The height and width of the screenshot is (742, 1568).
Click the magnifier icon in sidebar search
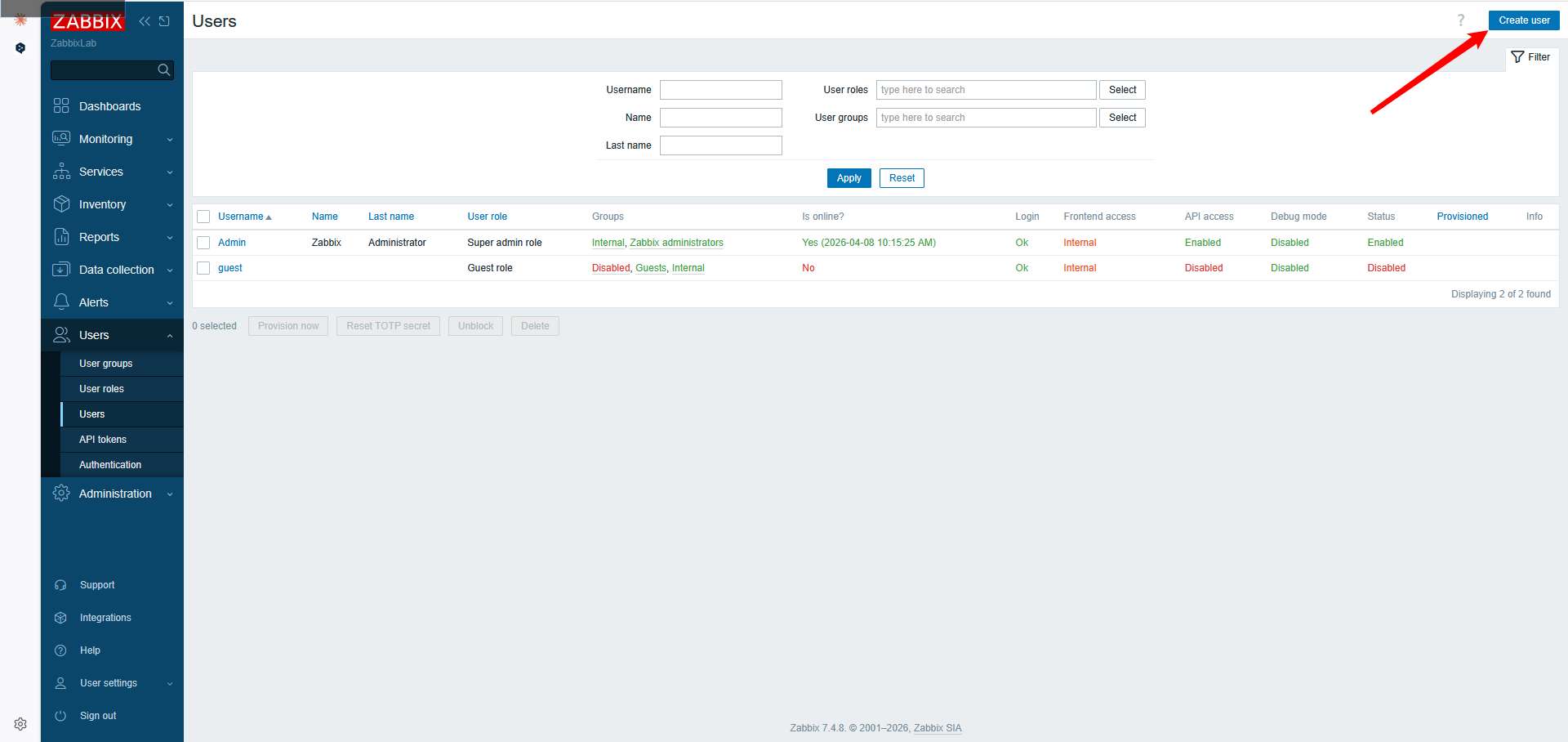(163, 70)
